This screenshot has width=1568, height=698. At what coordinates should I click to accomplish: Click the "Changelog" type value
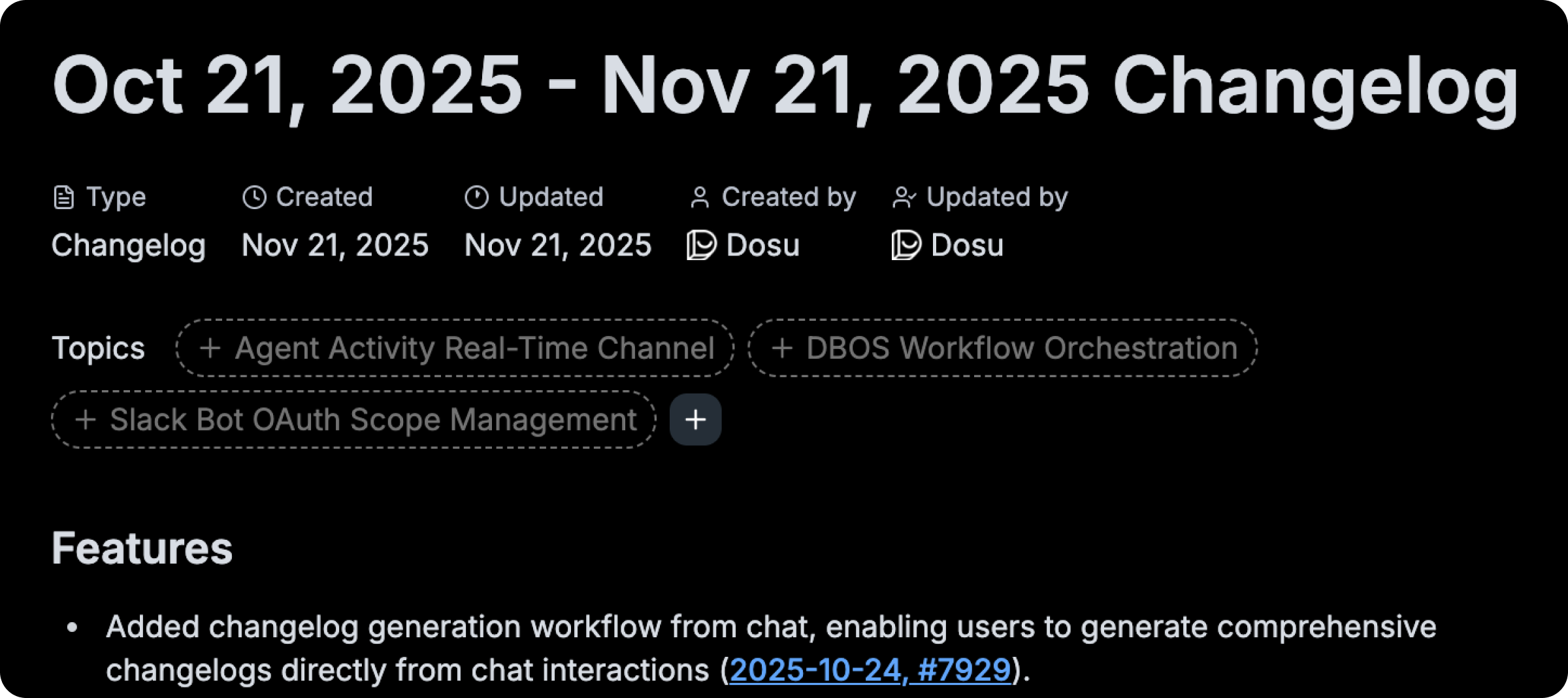(x=129, y=246)
